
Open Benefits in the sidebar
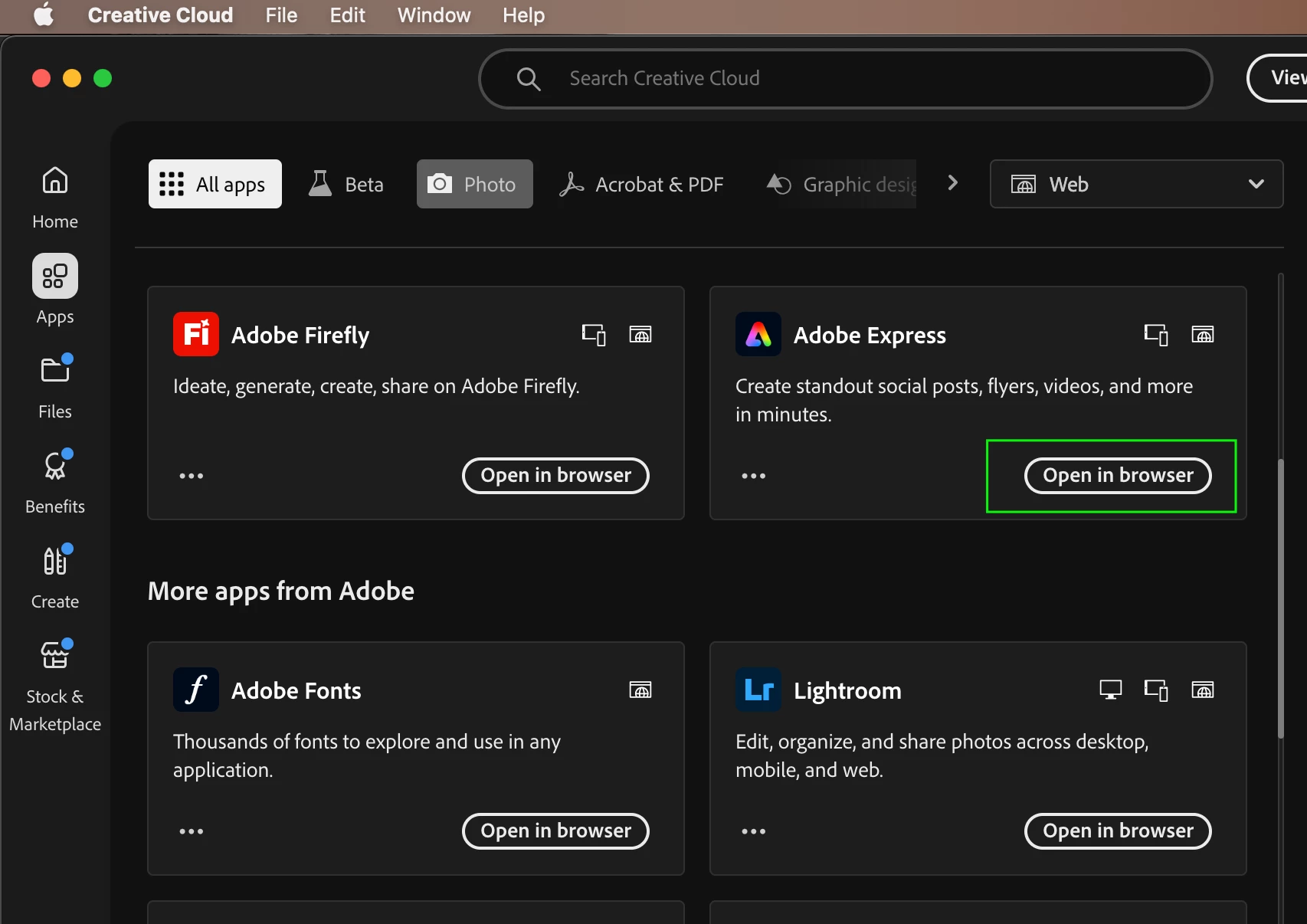55,482
